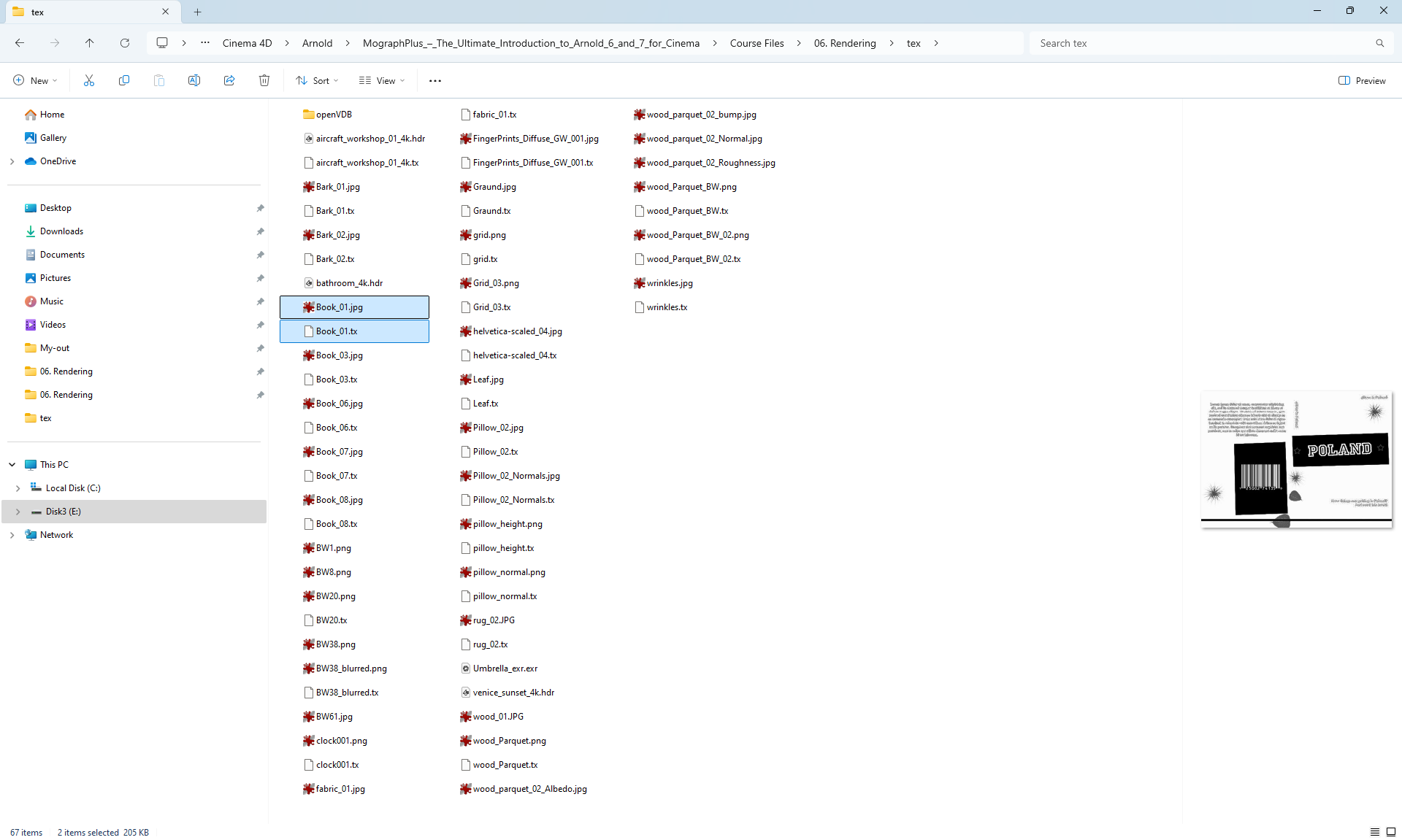Open the See more ellipsis menu
The height and width of the screenshot is (840, 1402).
coord(435,80)
